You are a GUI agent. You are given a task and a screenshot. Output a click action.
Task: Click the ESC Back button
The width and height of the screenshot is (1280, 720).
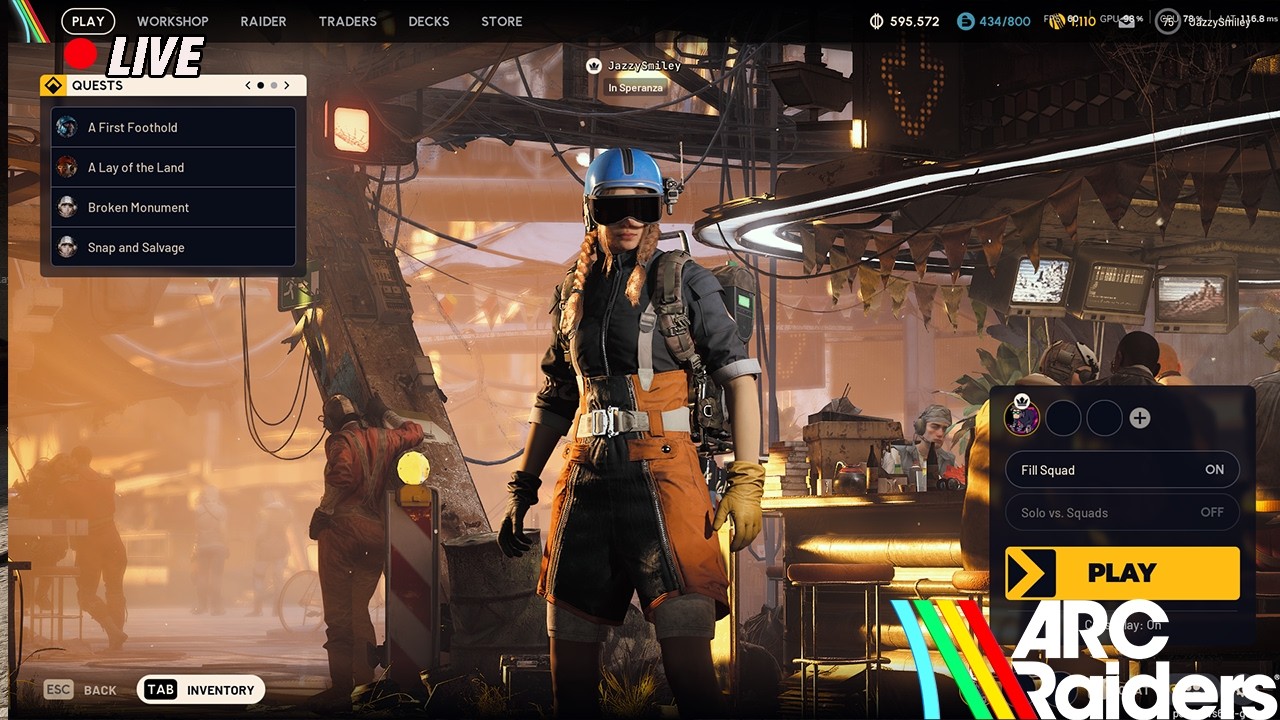coord(81,690)
